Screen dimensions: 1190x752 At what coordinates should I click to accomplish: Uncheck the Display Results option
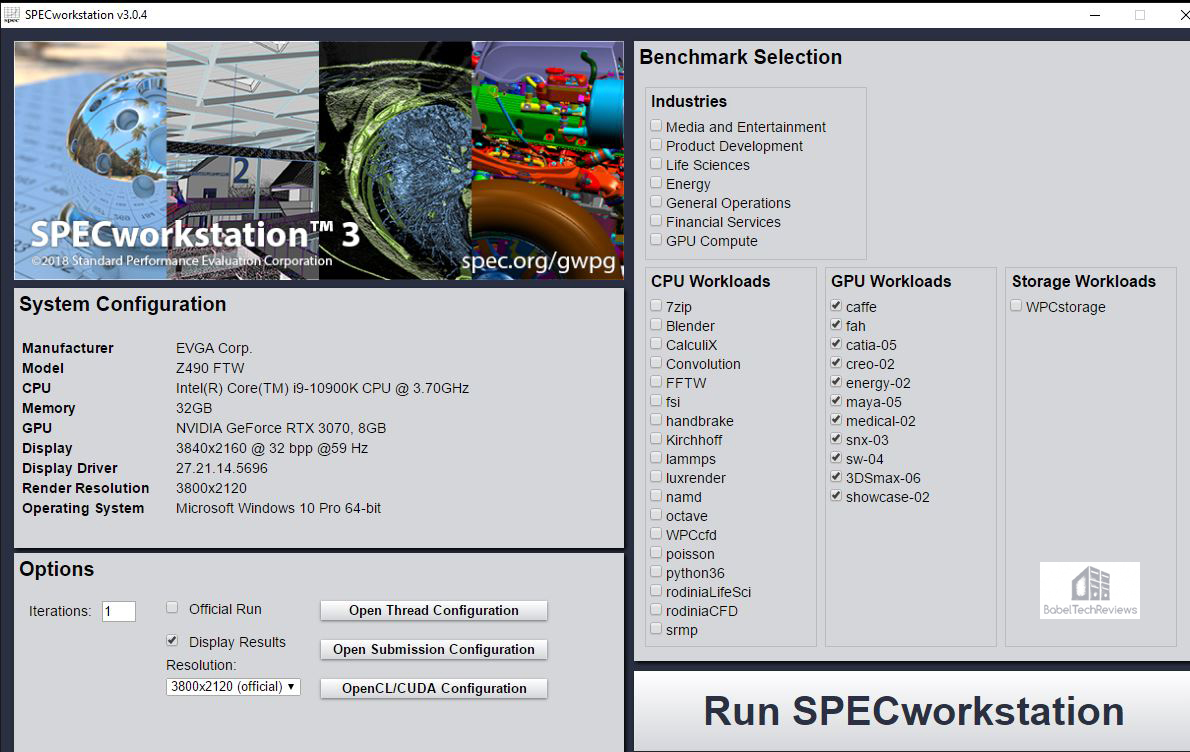[172, 640]
